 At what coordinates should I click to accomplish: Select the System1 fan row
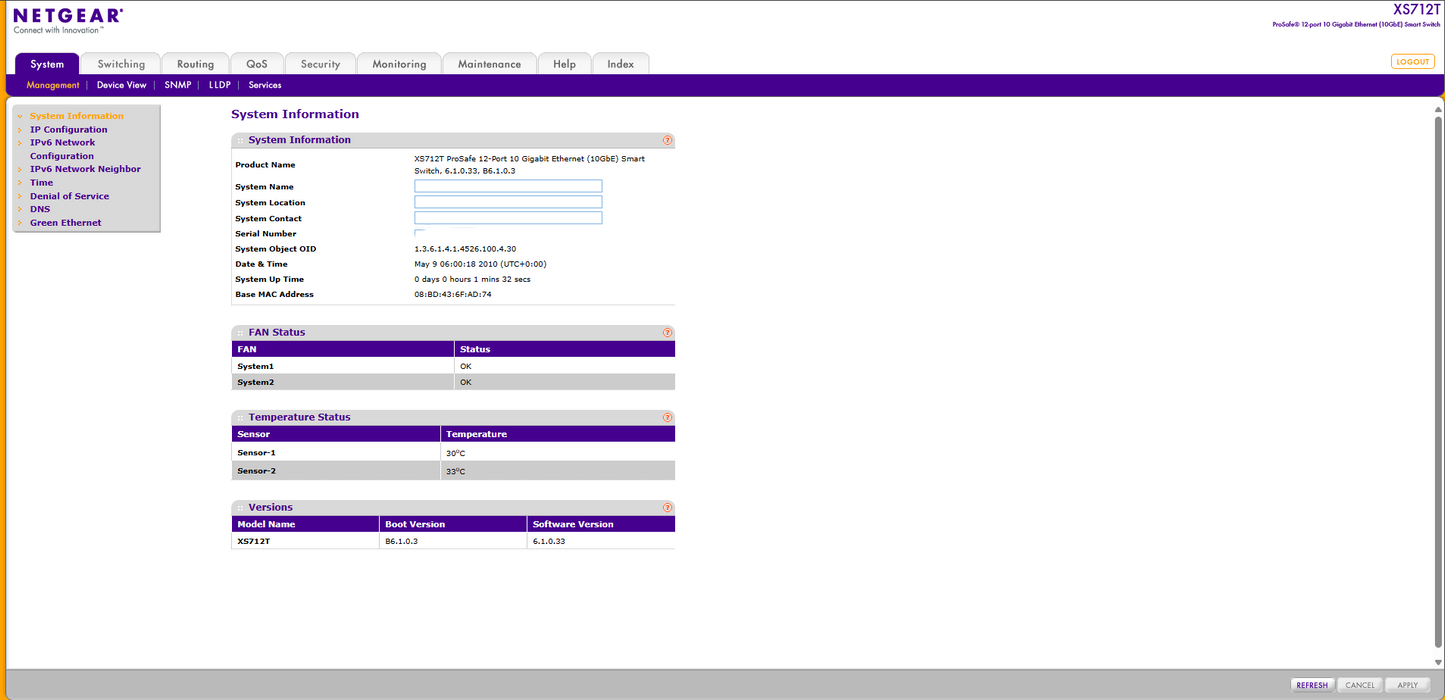tap(453, 366)
